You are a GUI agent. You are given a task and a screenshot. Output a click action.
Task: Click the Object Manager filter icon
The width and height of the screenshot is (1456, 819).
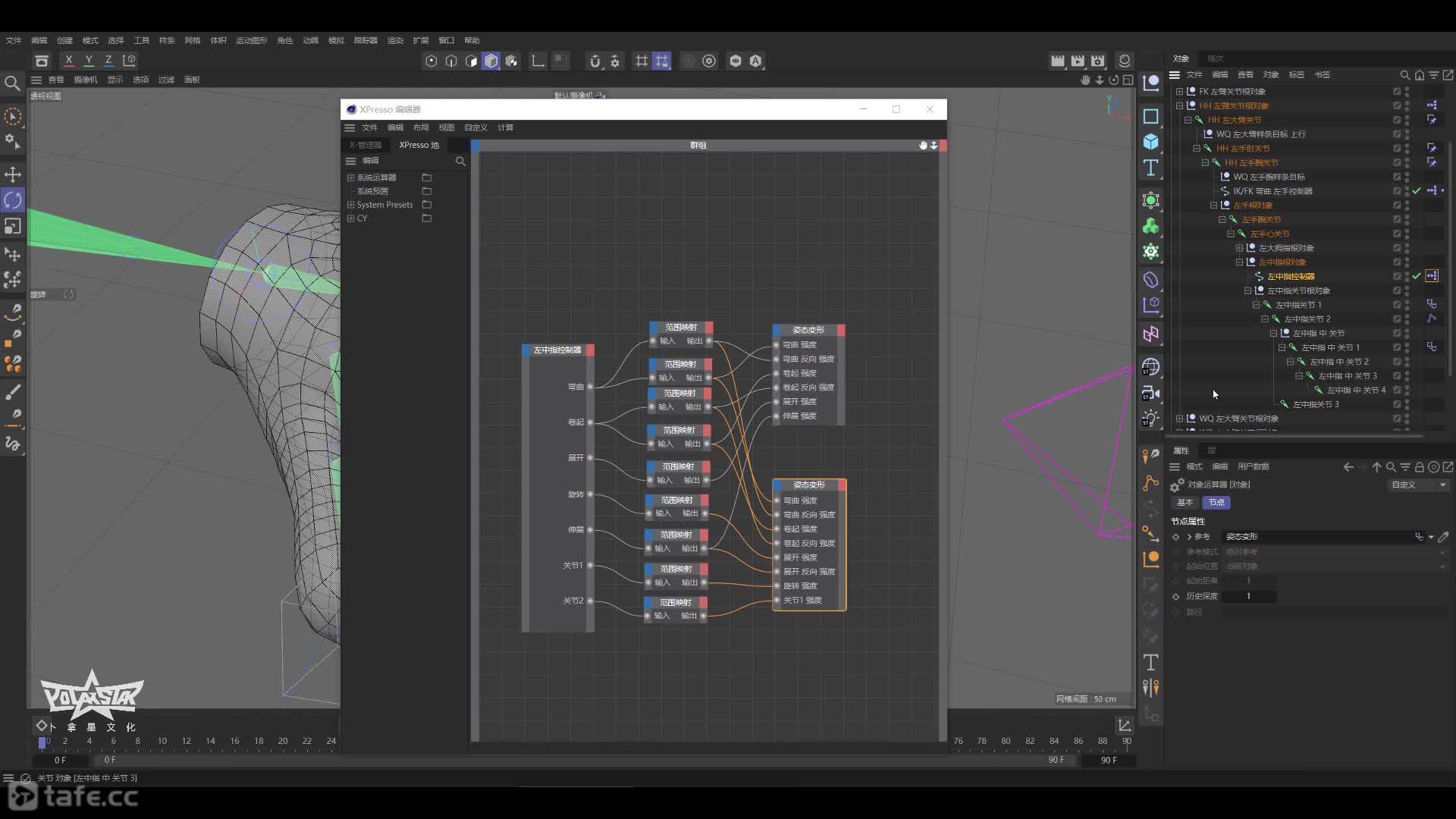coord(1434,75)
